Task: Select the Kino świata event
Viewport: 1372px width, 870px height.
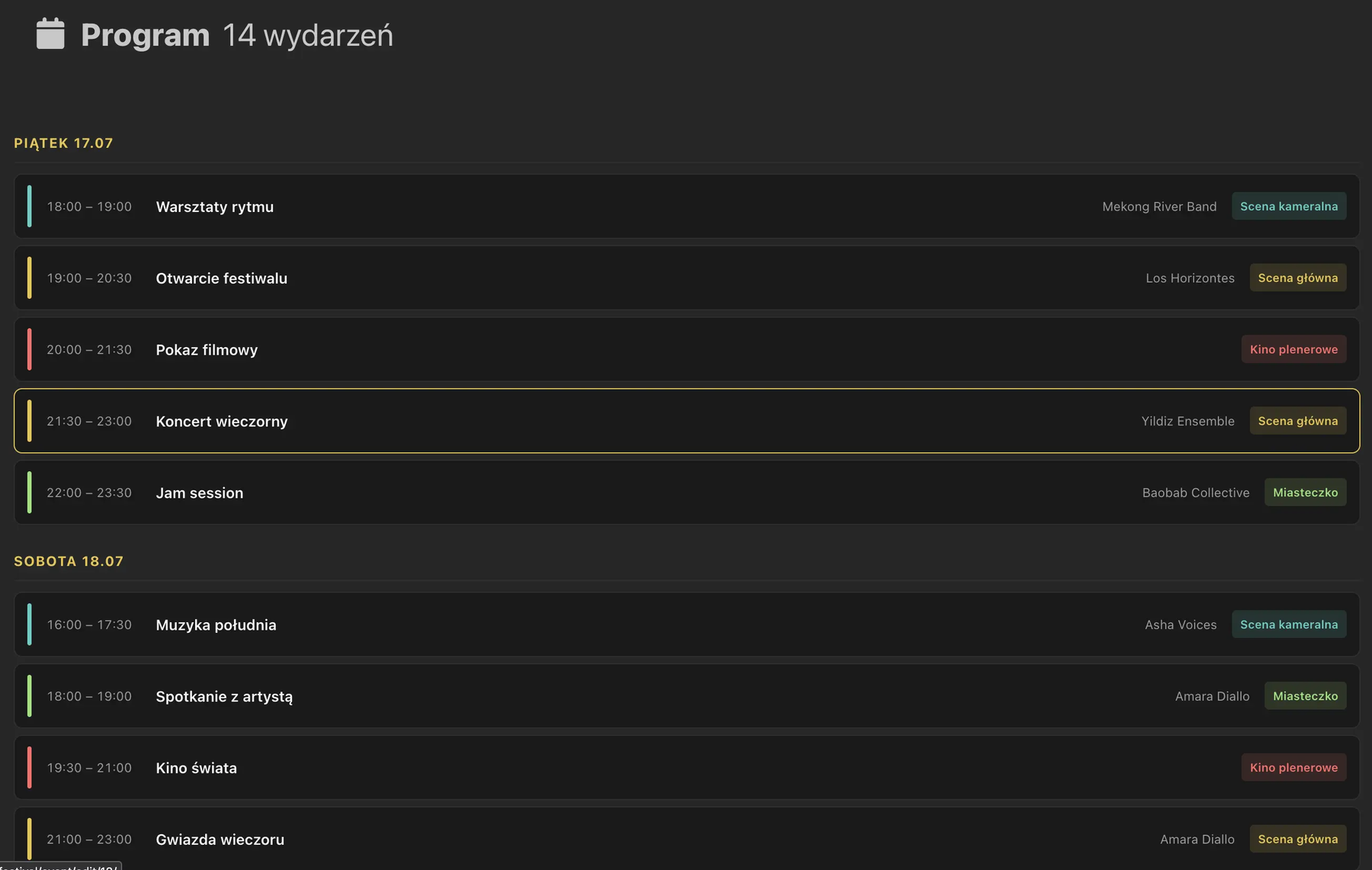Action: [x=686, y=768]
